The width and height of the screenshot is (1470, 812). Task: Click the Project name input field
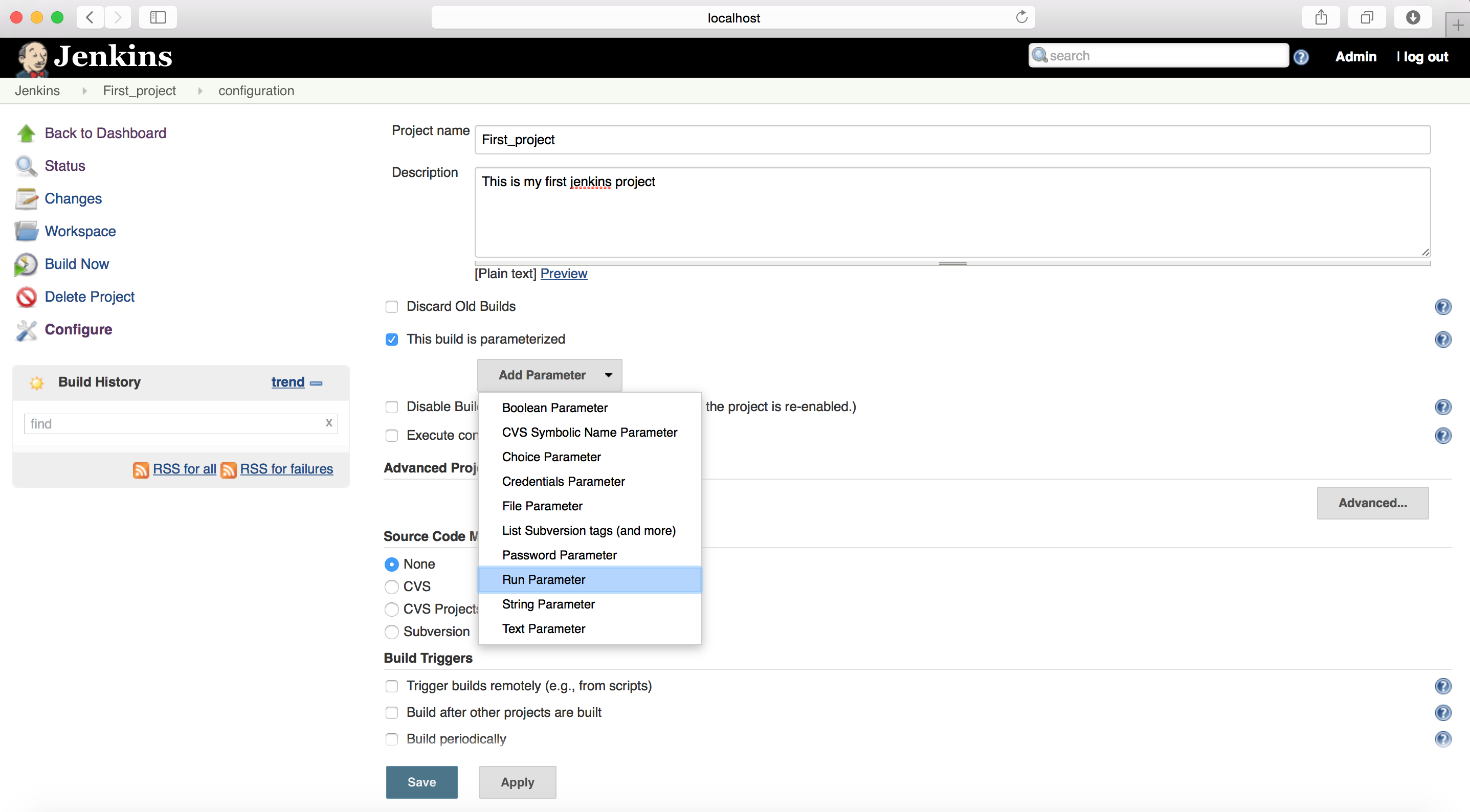(x=952, y=140)
